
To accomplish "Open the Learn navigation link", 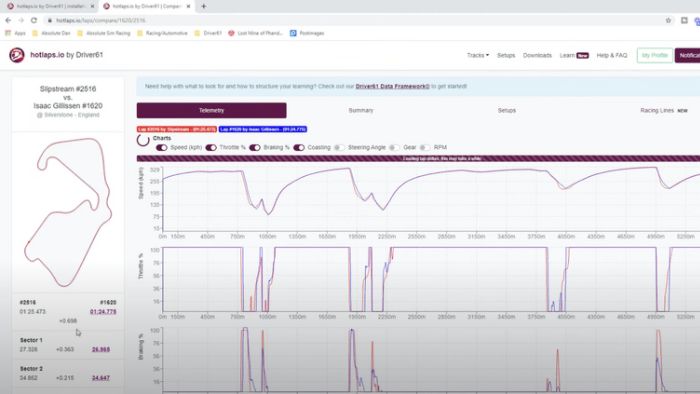I will 574,55.
